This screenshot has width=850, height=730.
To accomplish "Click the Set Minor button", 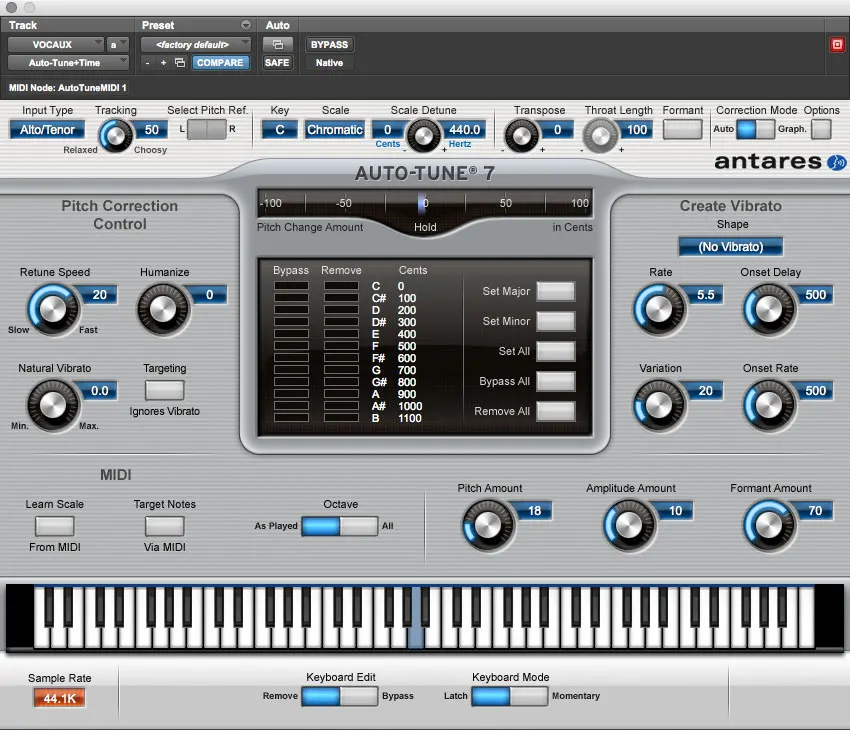I will coord(556,321).
